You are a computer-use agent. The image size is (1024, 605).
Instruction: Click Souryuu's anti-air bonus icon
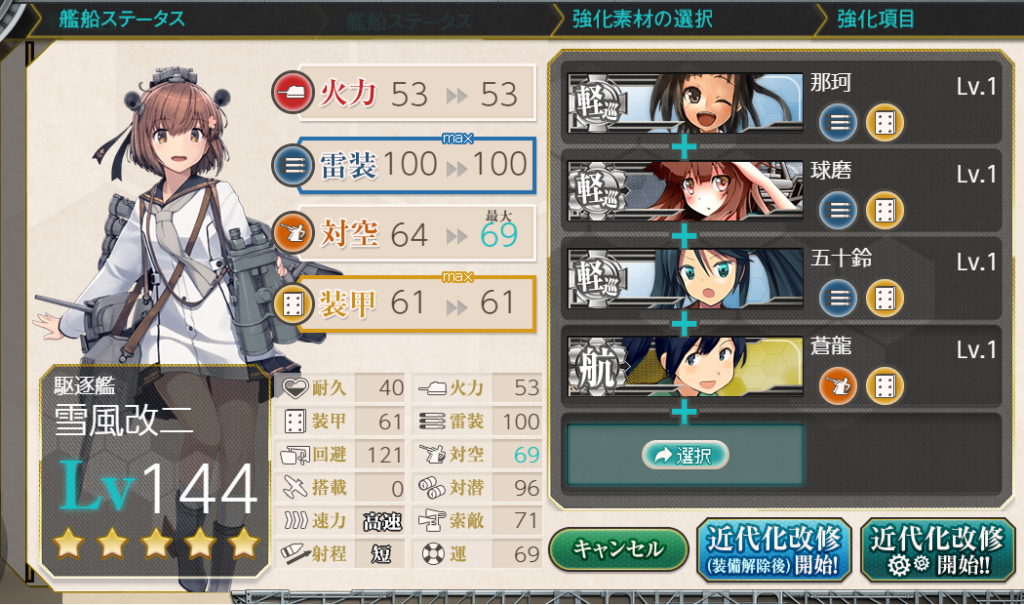pyautogui.click(x=838, y=385)
